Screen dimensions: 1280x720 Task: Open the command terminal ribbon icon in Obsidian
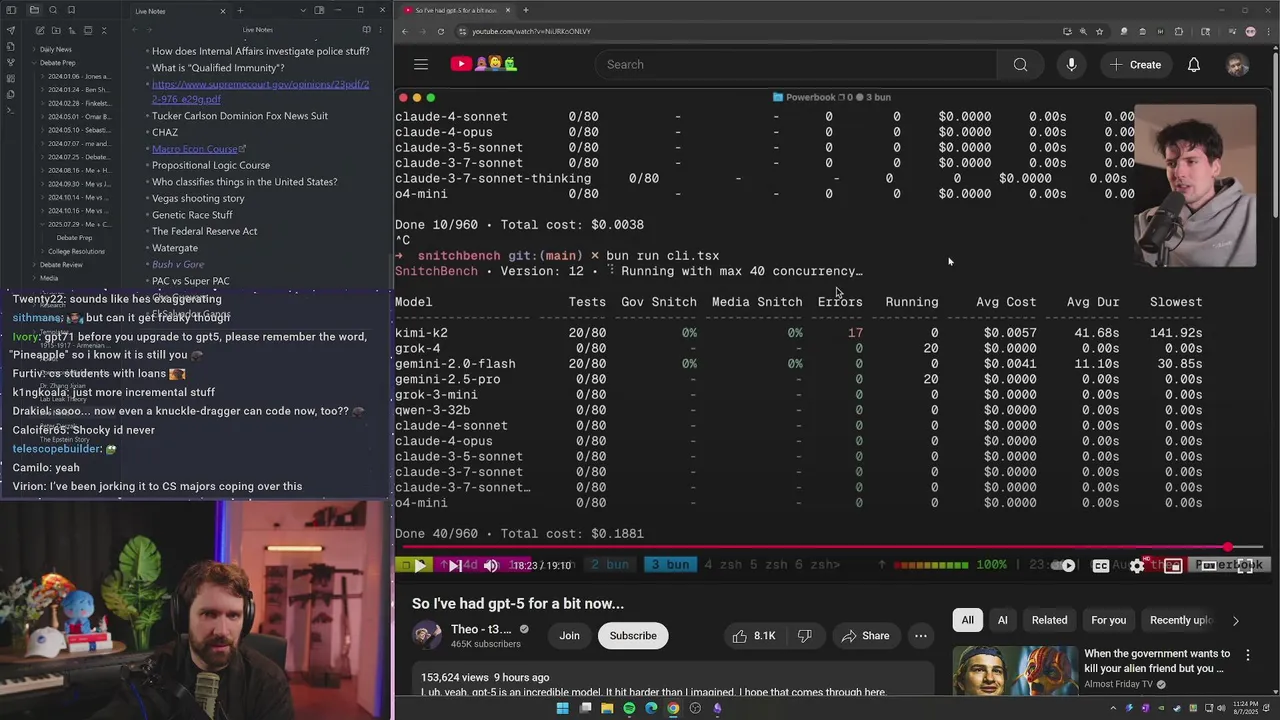[x=11, y=110]
